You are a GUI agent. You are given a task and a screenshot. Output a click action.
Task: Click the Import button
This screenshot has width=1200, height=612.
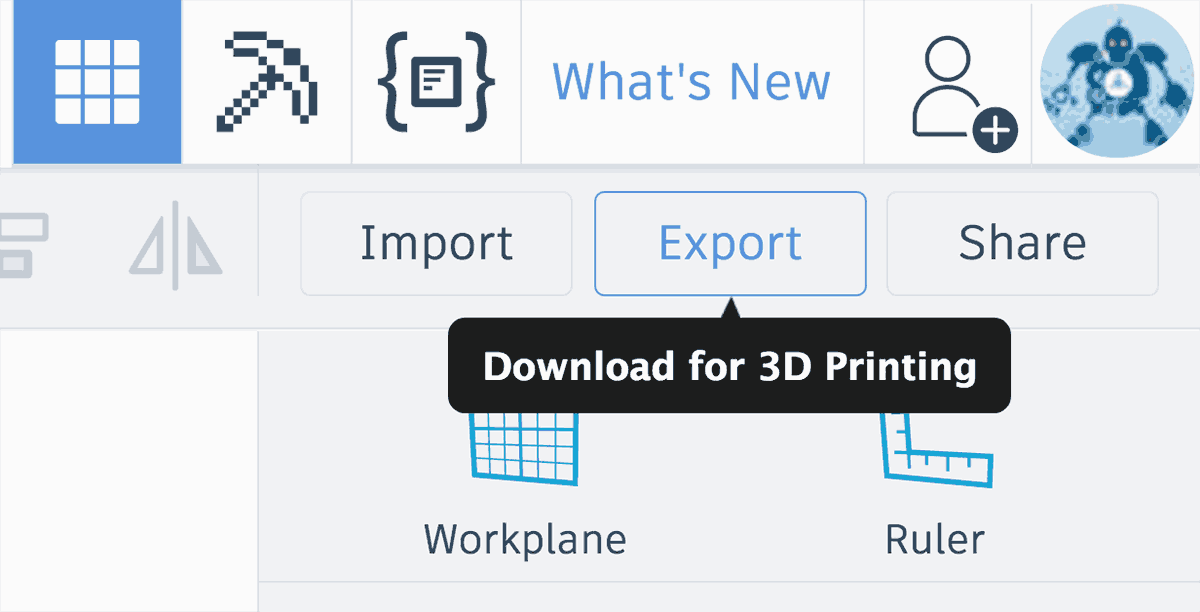[x=436, y=243]
